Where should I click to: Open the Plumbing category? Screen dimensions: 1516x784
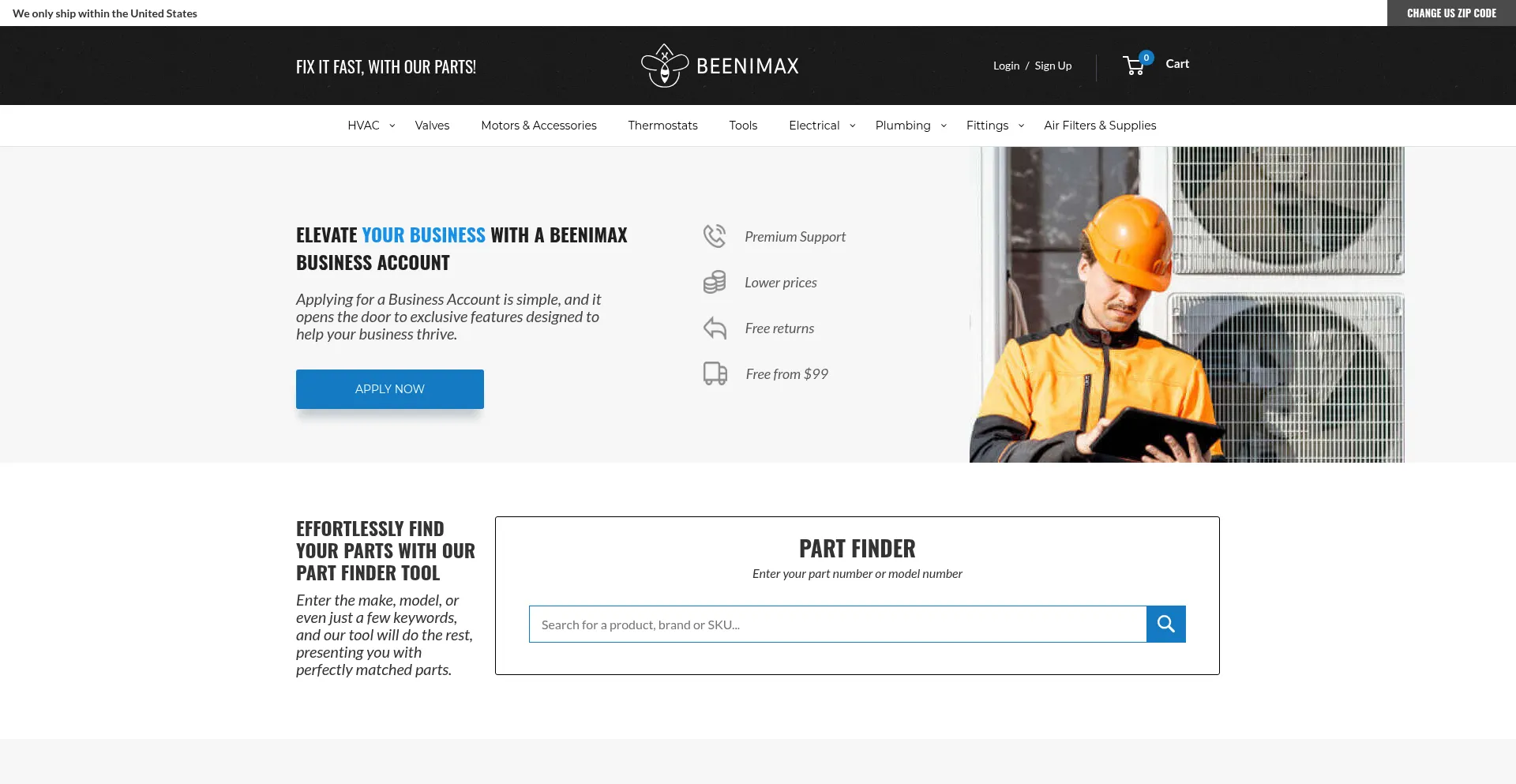point(902,126)
